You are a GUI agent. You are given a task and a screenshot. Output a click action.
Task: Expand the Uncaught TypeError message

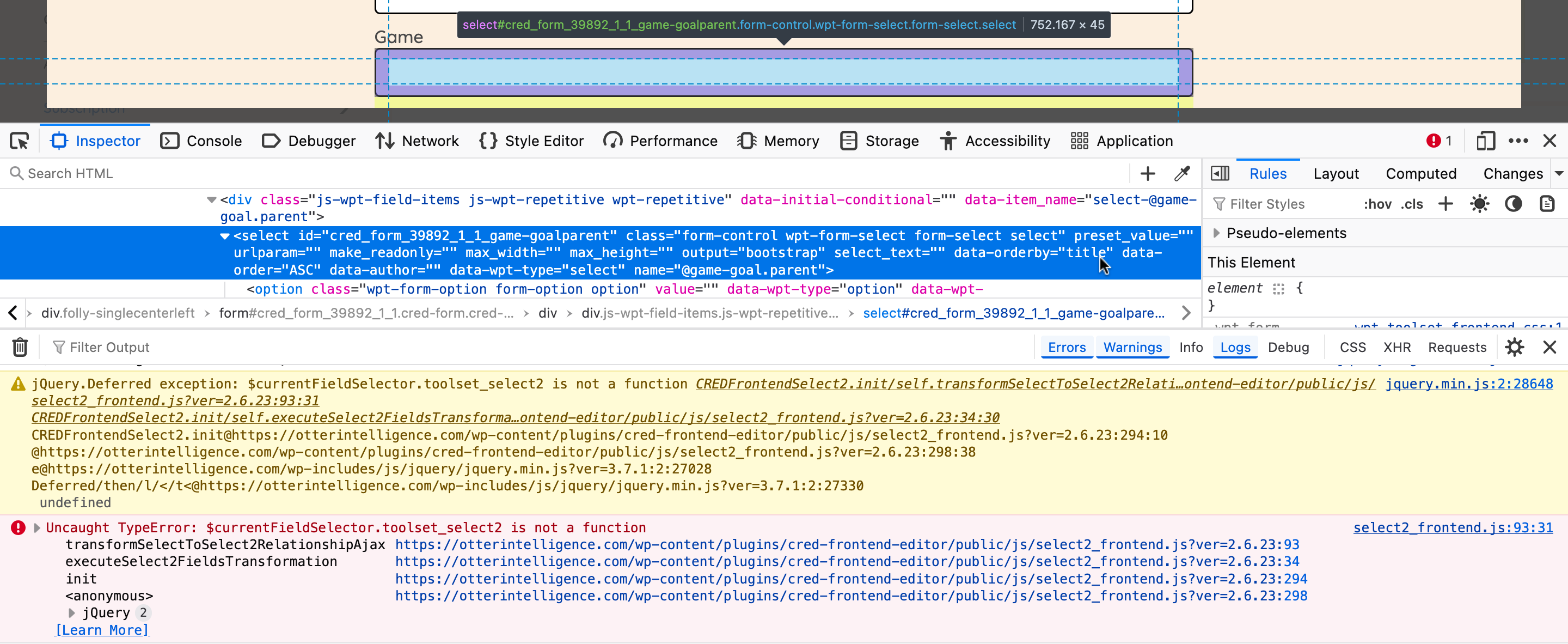click(x=37, y=527)
